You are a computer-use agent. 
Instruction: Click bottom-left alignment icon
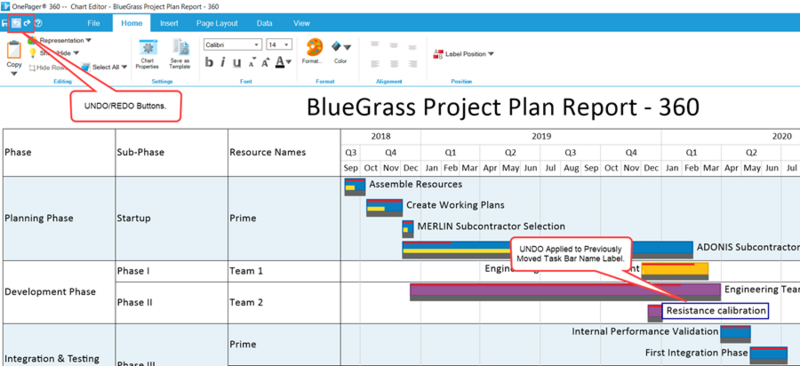(x=375, y=64)
